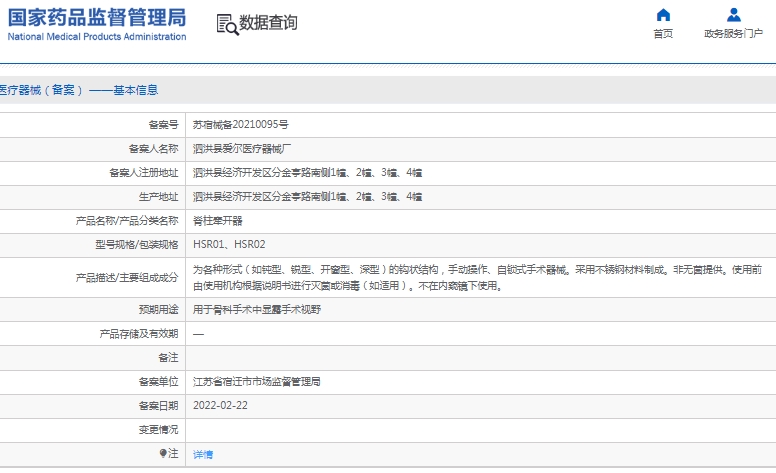This screenshot has width=776, height=473.
Task: Open the 详情 link
Action: click(203, 454)
